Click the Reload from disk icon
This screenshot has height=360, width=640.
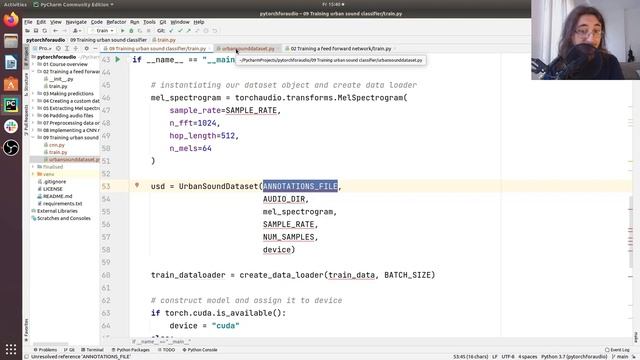(44, 31)
